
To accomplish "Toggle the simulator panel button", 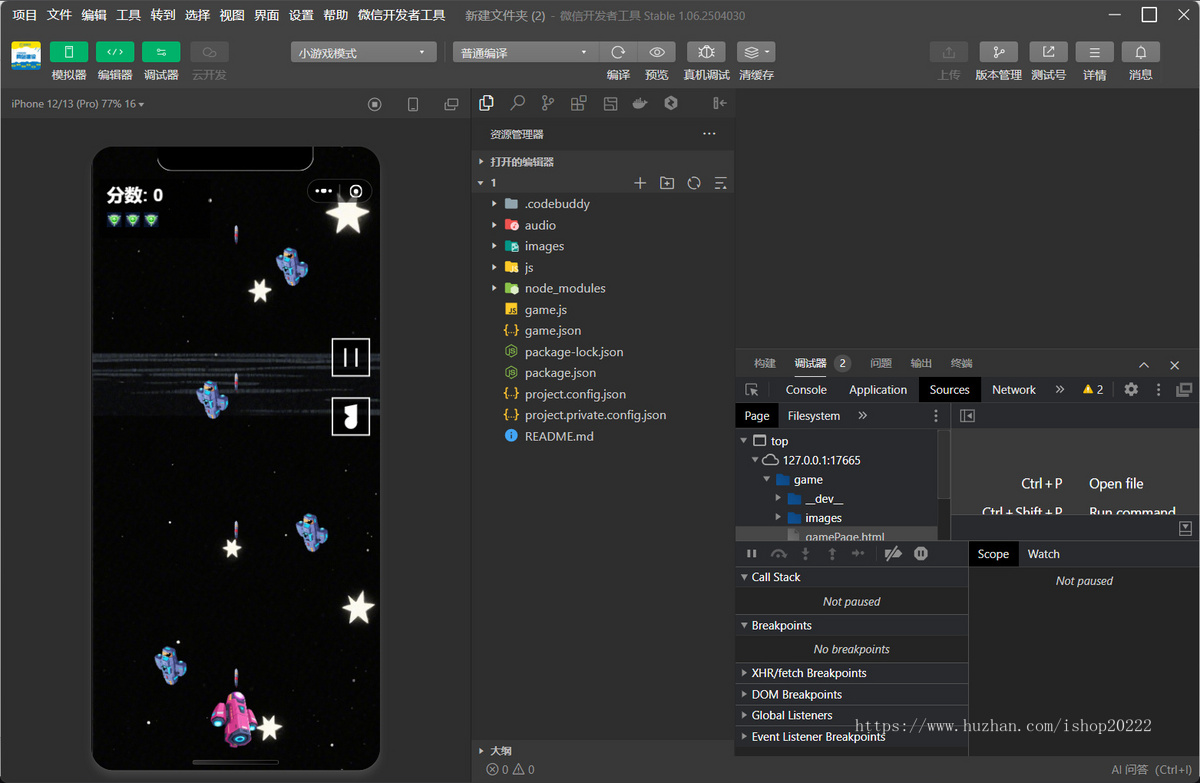I will (69, 52).
